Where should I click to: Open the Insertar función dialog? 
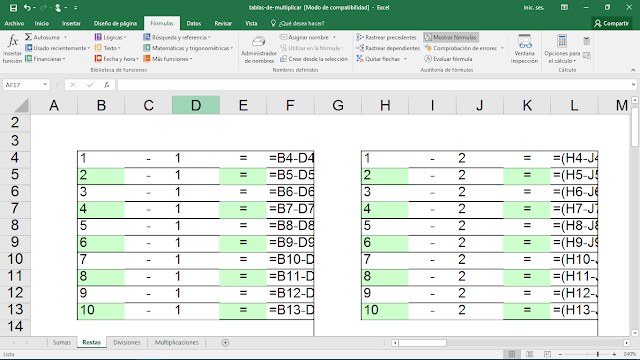click(12, 49)
